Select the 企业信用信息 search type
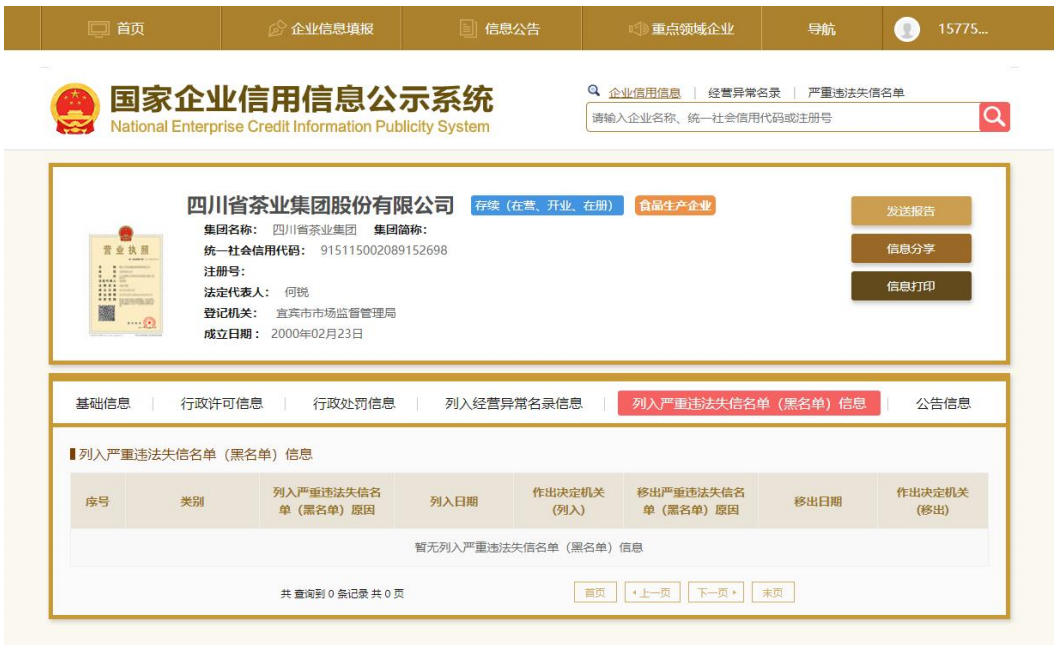Viewport: 1060px width, 651px height. tap(644, 93)
